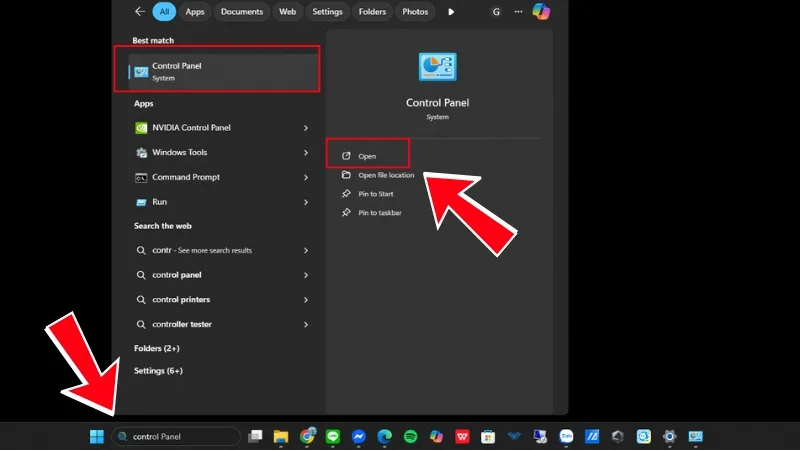
Task: Select Pin to taskbar option
Action: (379, 212)
